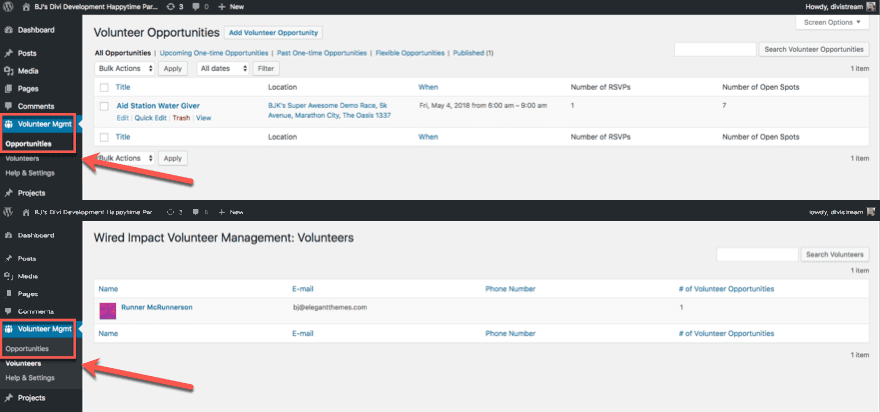
Task: Expand the Screen Options panel
Action: (832, 22)
